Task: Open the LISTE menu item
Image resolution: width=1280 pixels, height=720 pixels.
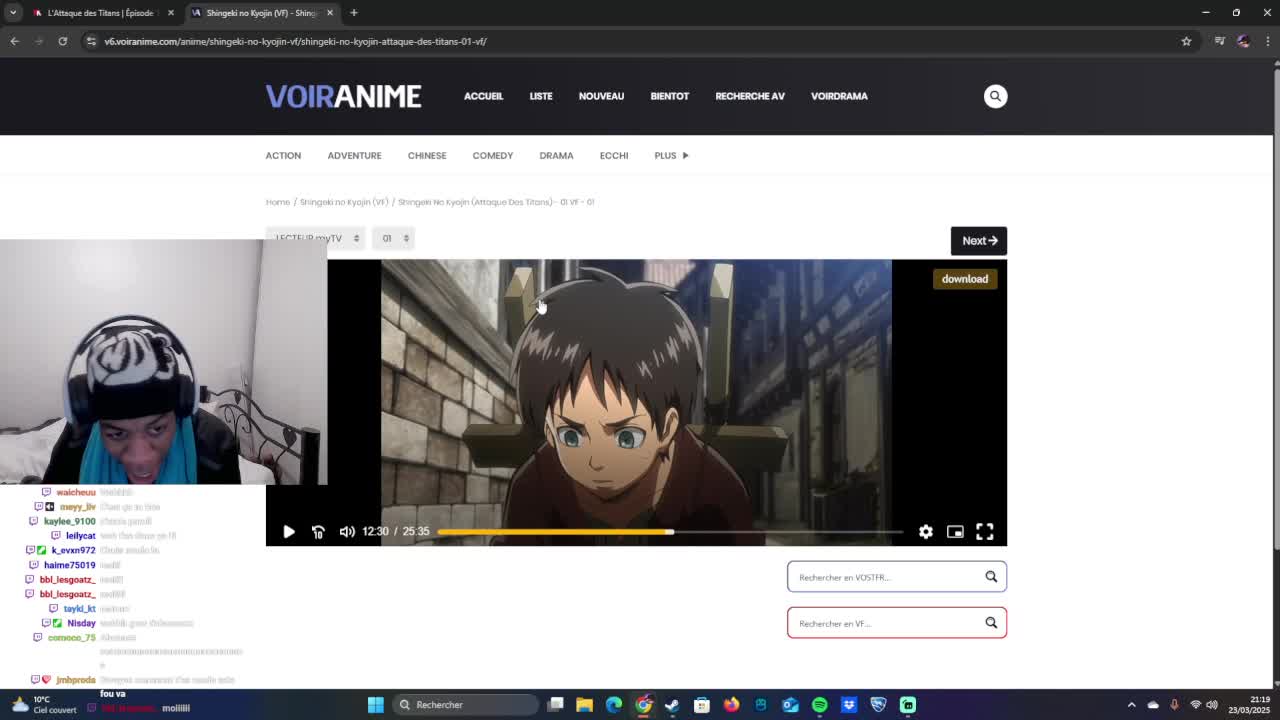Action: (x=541, y=96)
